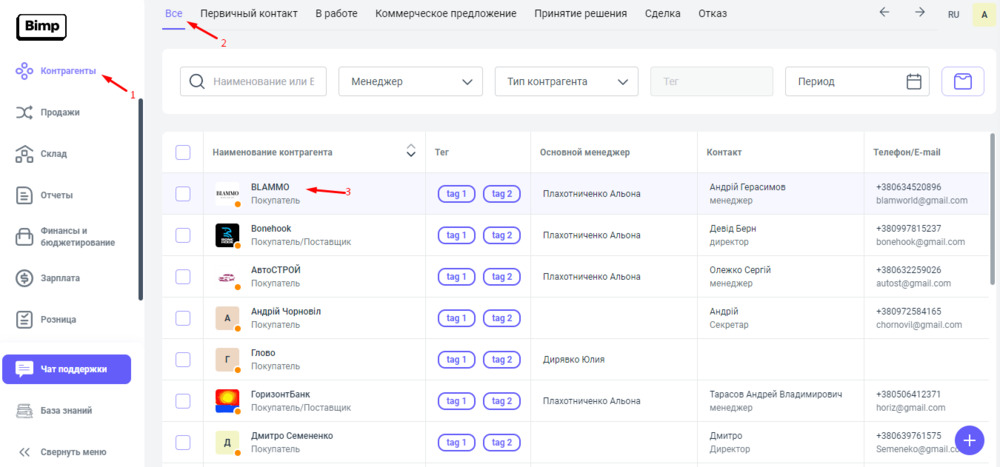The width and height of the screenshot is (1000, 467).
Task: Switch to the В работе tab
Action: point(337,14)
